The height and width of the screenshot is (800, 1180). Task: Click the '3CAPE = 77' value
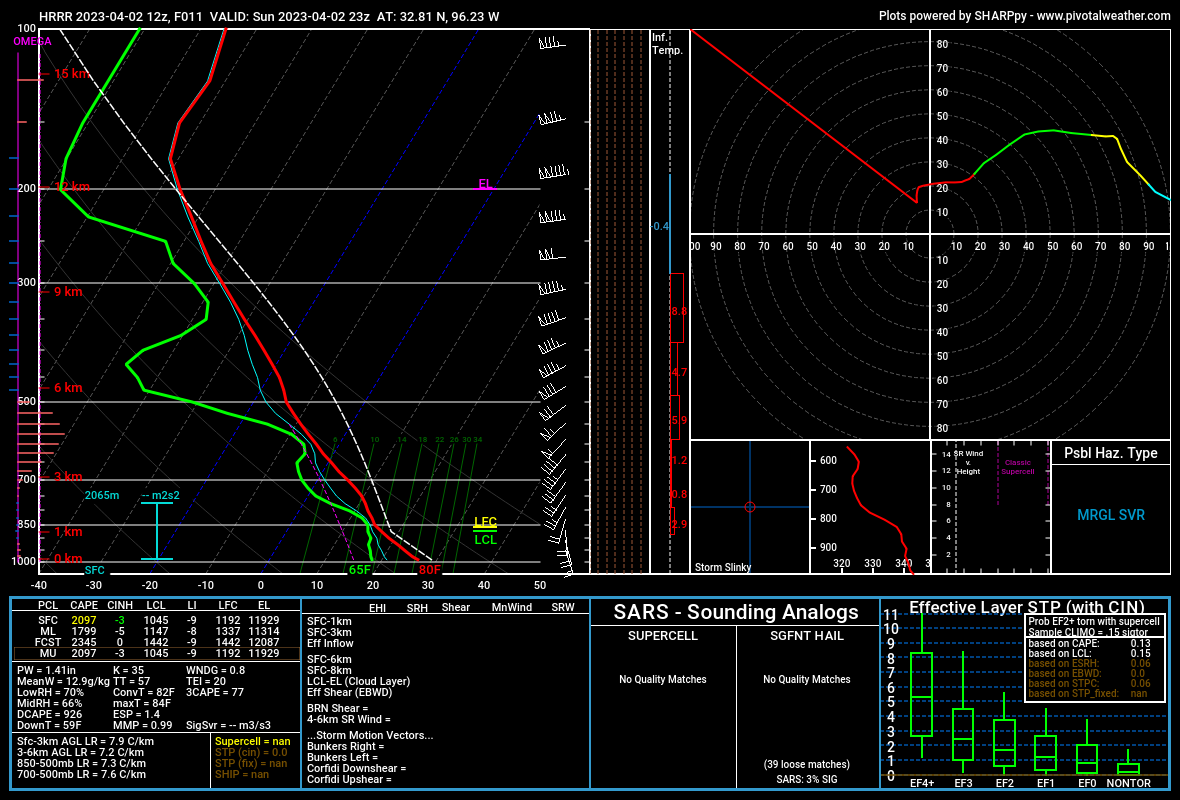tap(214, 692)
